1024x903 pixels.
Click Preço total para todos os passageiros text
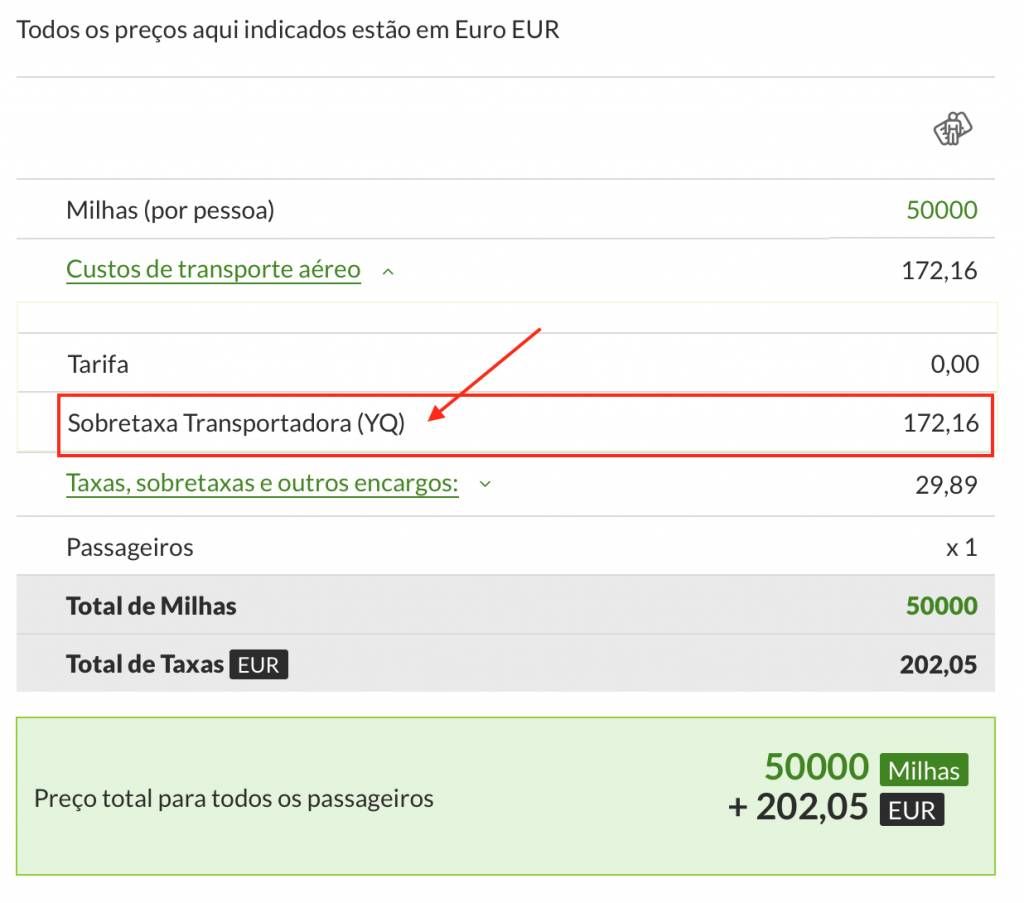point(234,799)
